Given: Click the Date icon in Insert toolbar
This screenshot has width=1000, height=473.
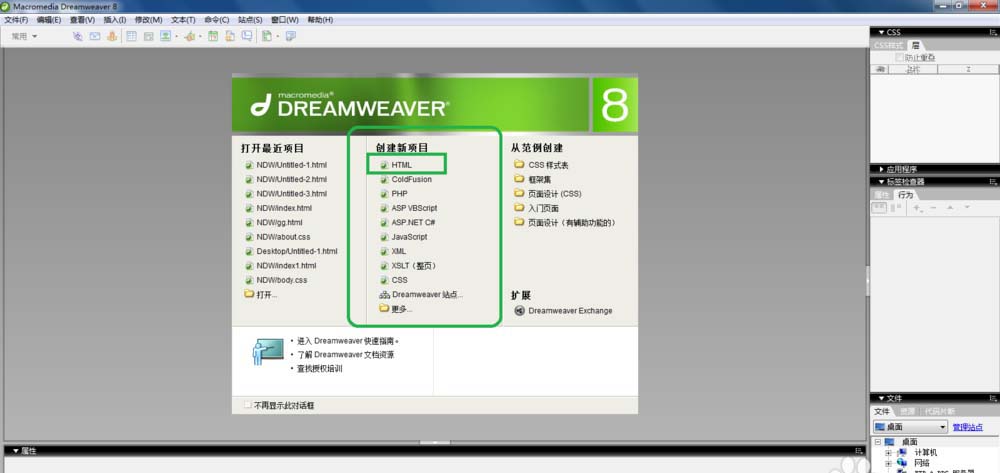Looking at the screenshot, I should [212, 36].
